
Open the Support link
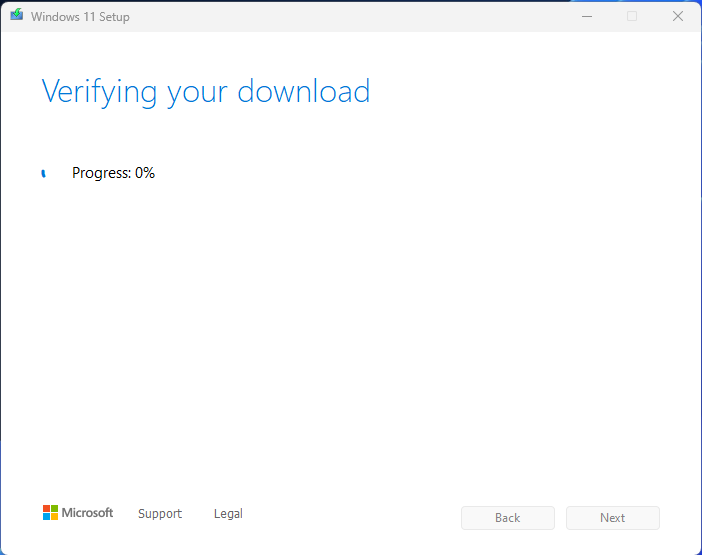[x=160, y=513]
